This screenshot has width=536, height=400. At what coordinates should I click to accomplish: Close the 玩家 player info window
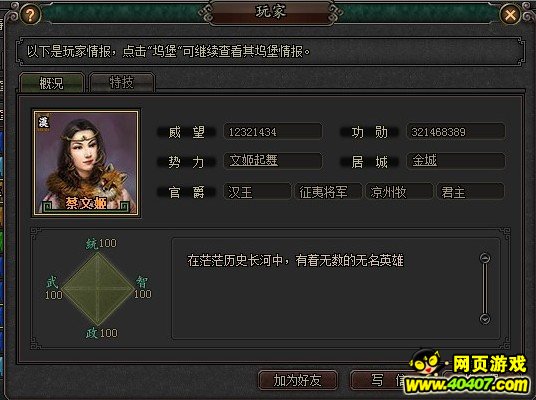coord(510,15)
